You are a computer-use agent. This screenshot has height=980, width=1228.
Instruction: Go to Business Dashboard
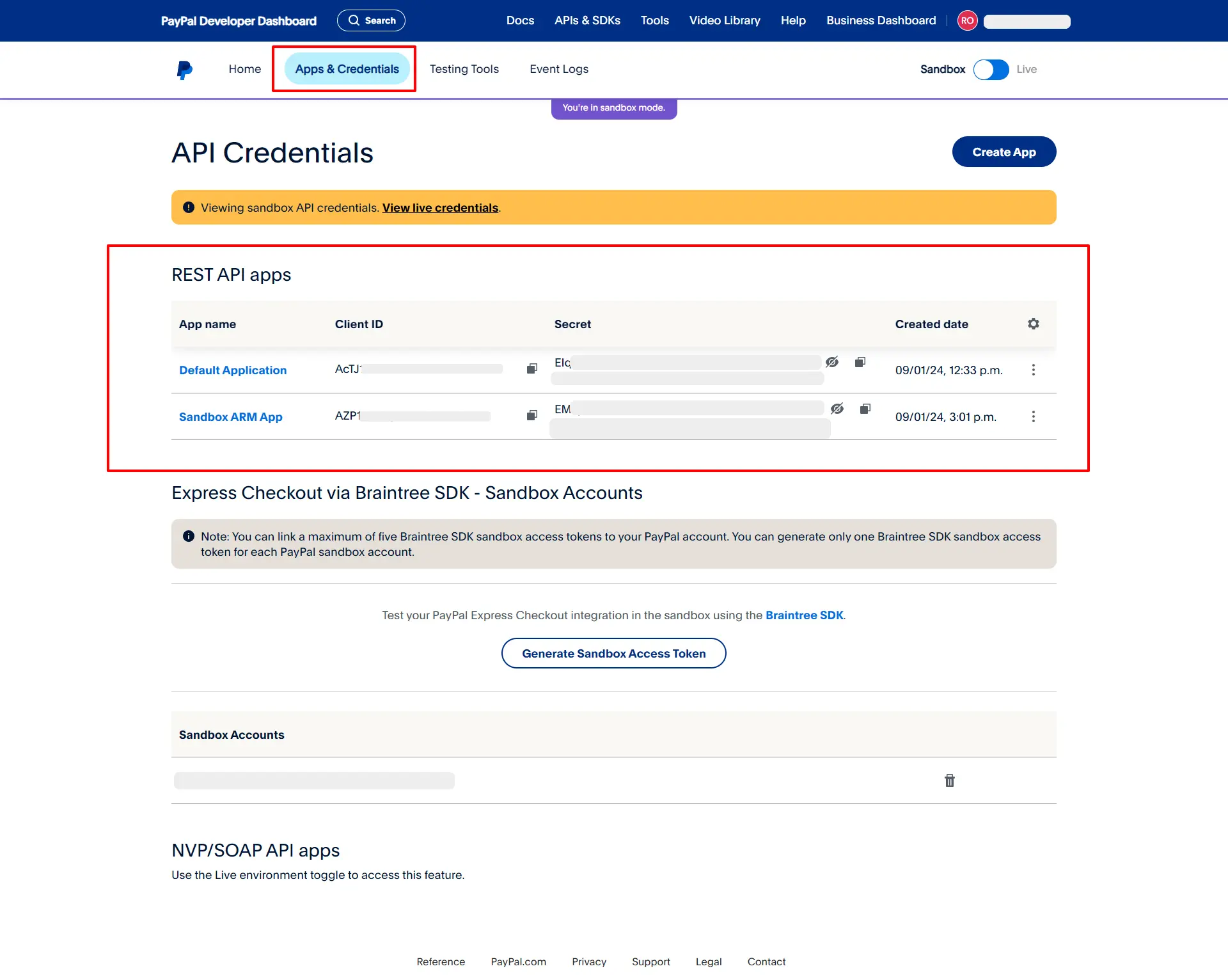pos(881,20)
